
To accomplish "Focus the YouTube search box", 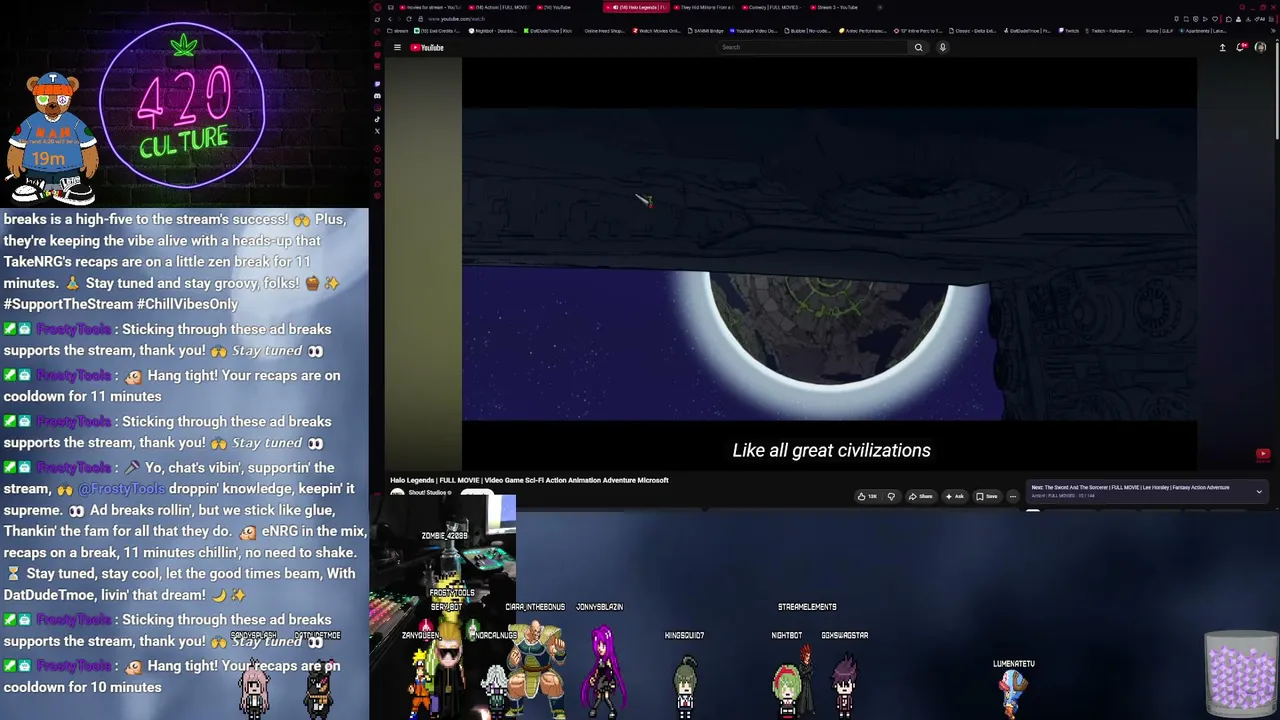I will tap(814, 47).
